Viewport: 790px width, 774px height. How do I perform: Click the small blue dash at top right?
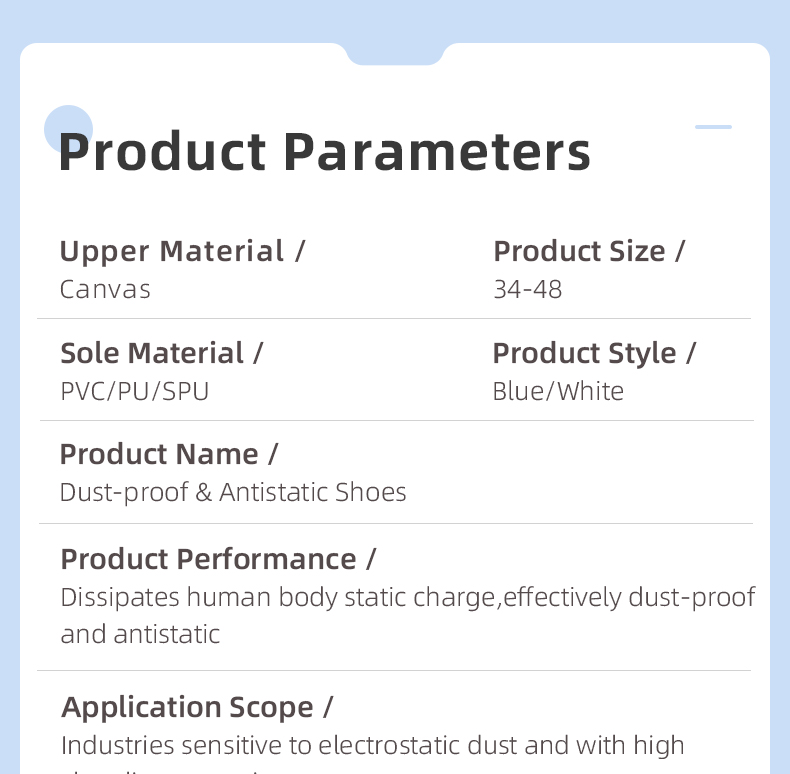[x=713, y=127]
